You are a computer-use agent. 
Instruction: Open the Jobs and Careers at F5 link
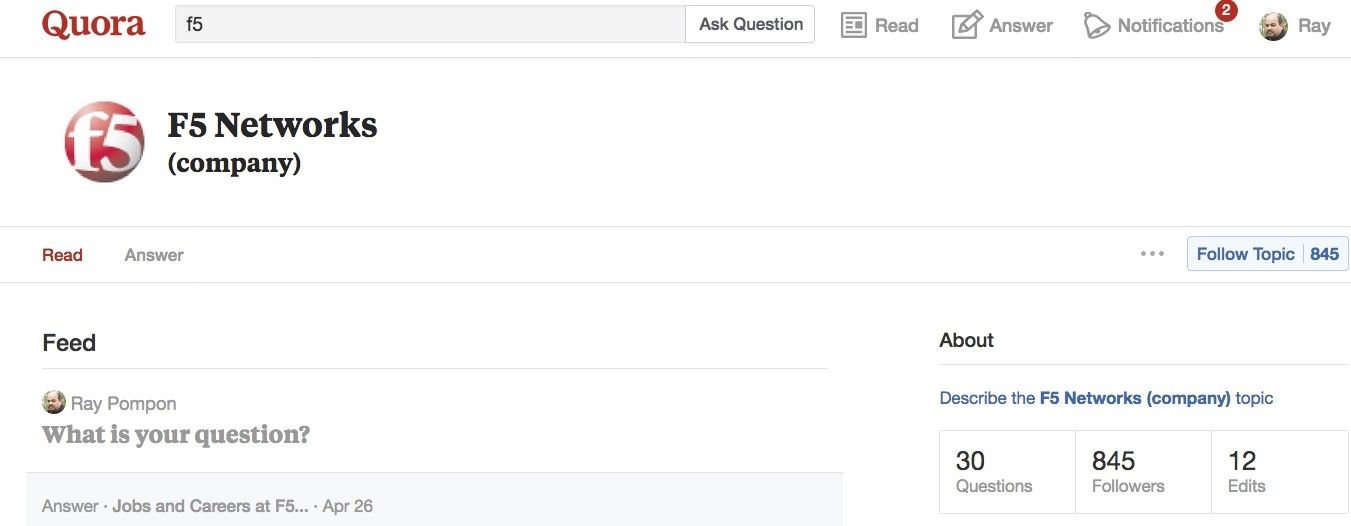click(210, 506)
